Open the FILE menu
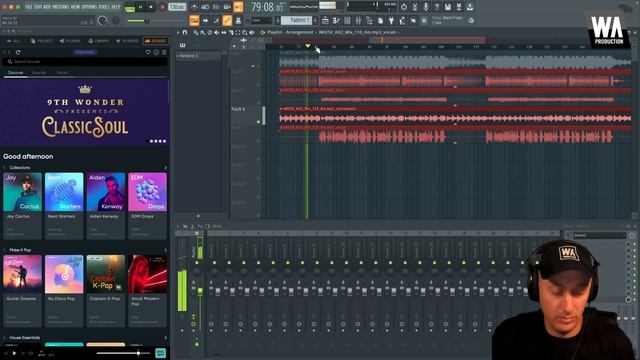640x360 pixels. pyautogui.click(x=29, y=7)
